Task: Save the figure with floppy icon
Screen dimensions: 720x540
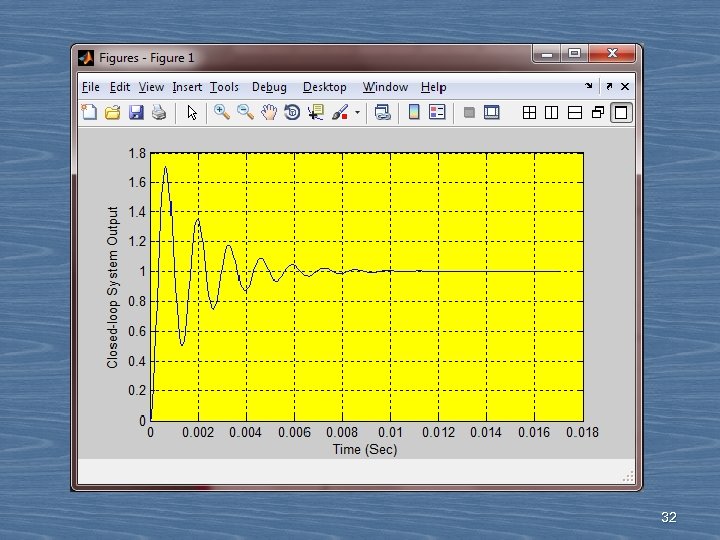Action: 136,112
